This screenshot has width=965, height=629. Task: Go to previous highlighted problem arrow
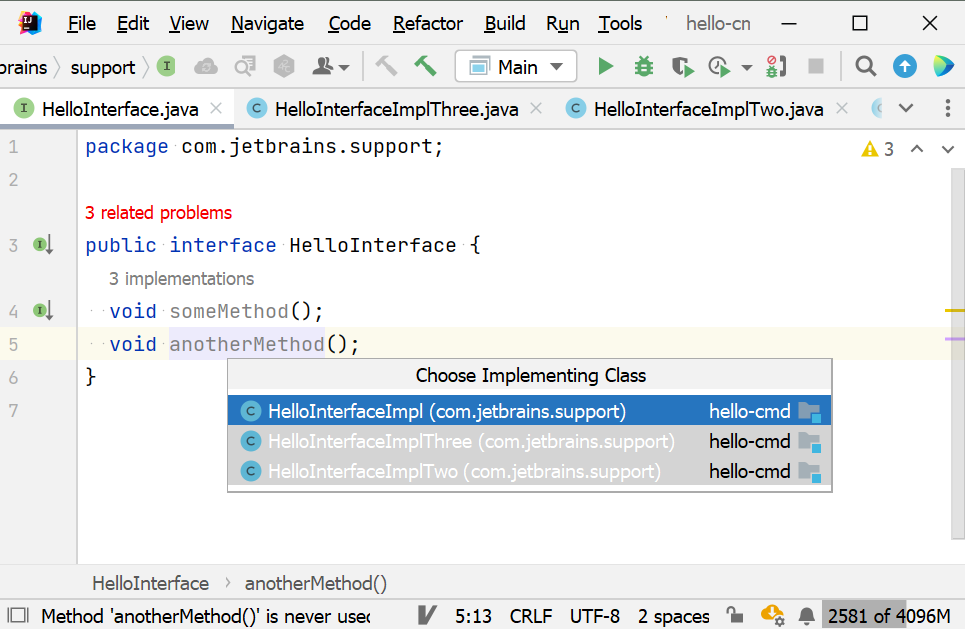tap(917, 149)
